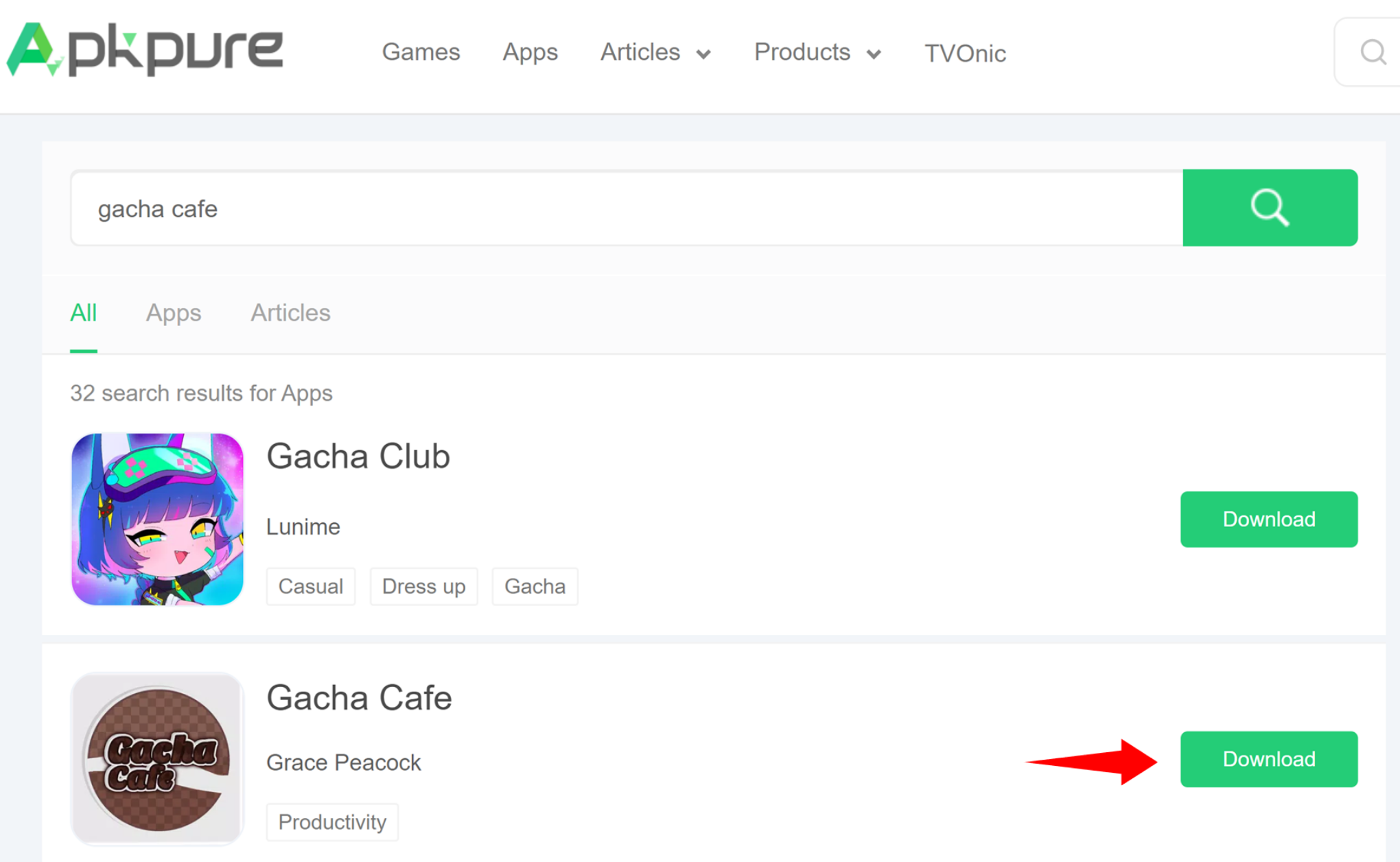
Task: Open the TVOnic menu item
Action: [x=964, y=52]
